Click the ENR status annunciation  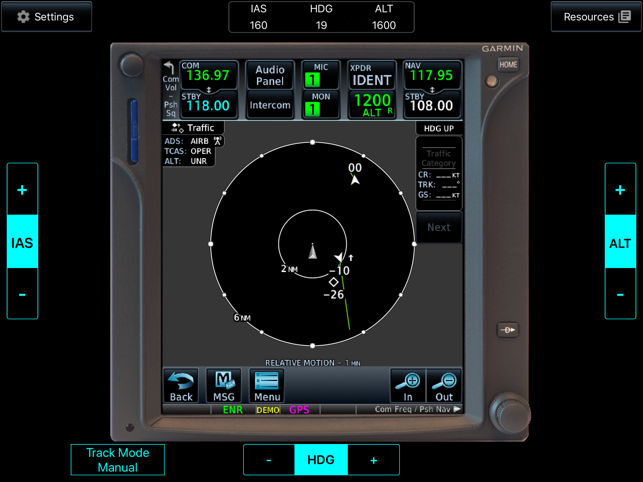pos(233,409)
